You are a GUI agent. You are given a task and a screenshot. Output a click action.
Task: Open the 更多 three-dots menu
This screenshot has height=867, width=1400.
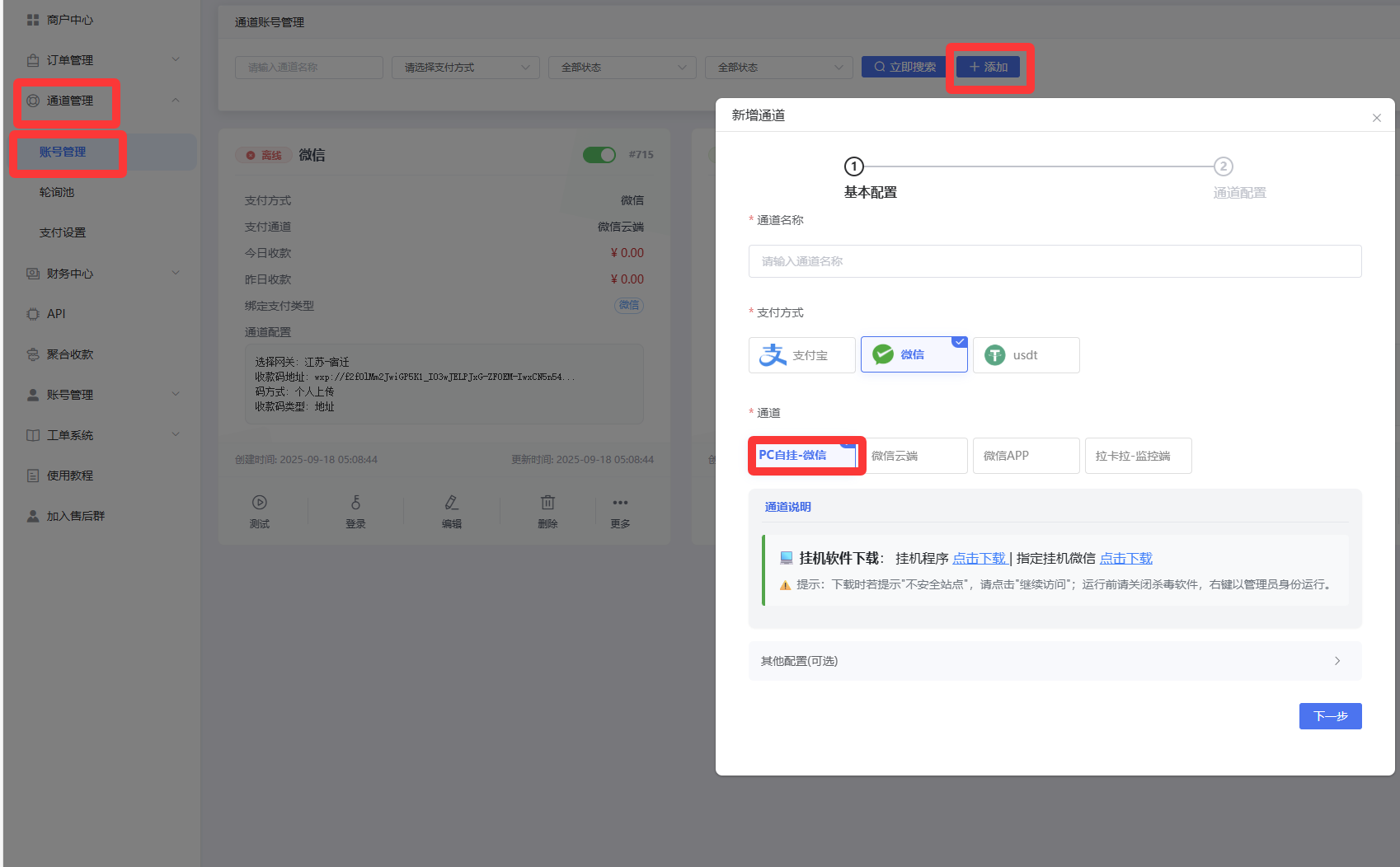click(x=620, y=503)
